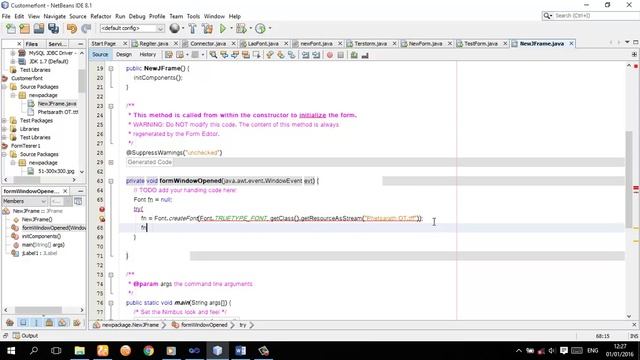Click the Open Project toolbar icon
The image size is (640, 360).
[39, 29]
